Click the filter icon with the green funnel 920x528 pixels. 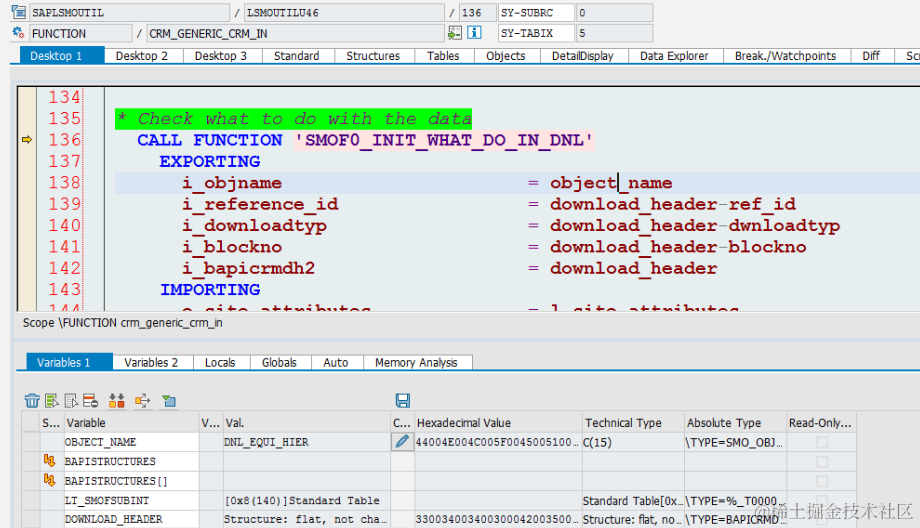tap(169, 401)
